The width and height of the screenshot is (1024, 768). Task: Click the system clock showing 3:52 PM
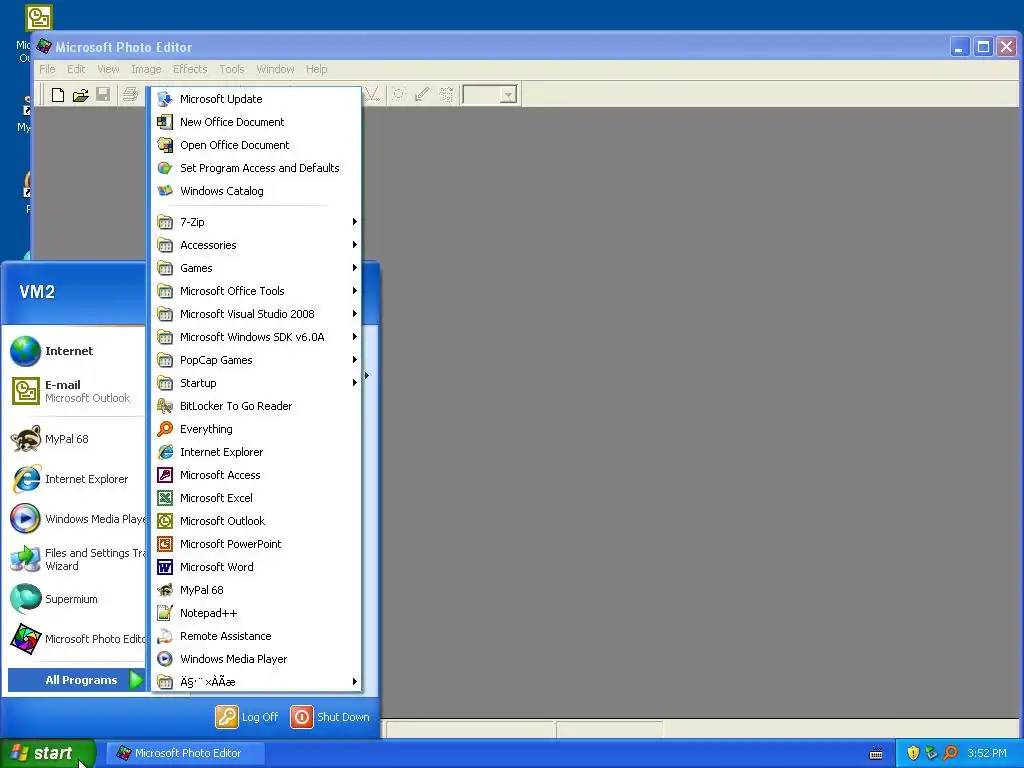987,753
